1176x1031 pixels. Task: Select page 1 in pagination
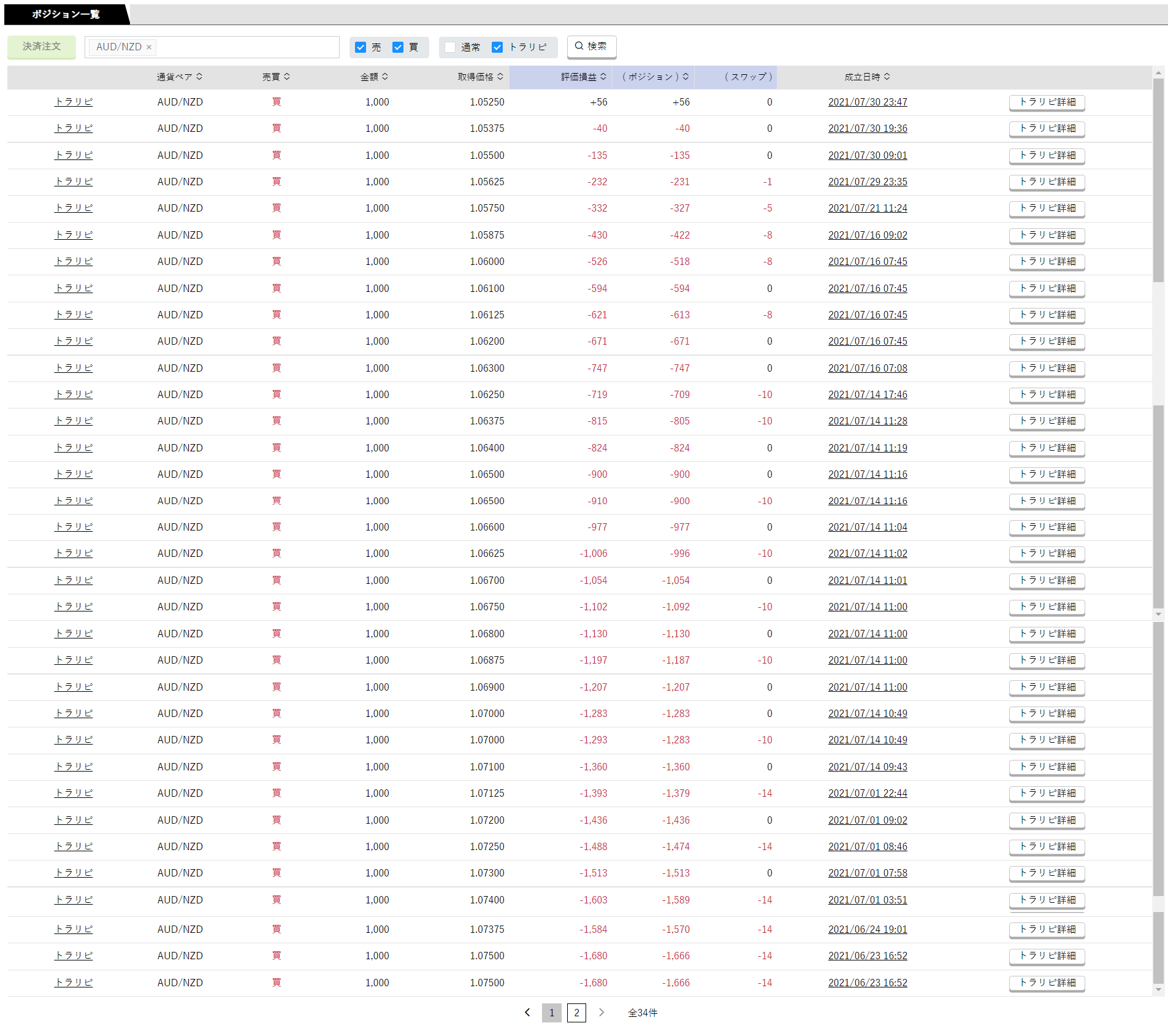[552, 1013]
